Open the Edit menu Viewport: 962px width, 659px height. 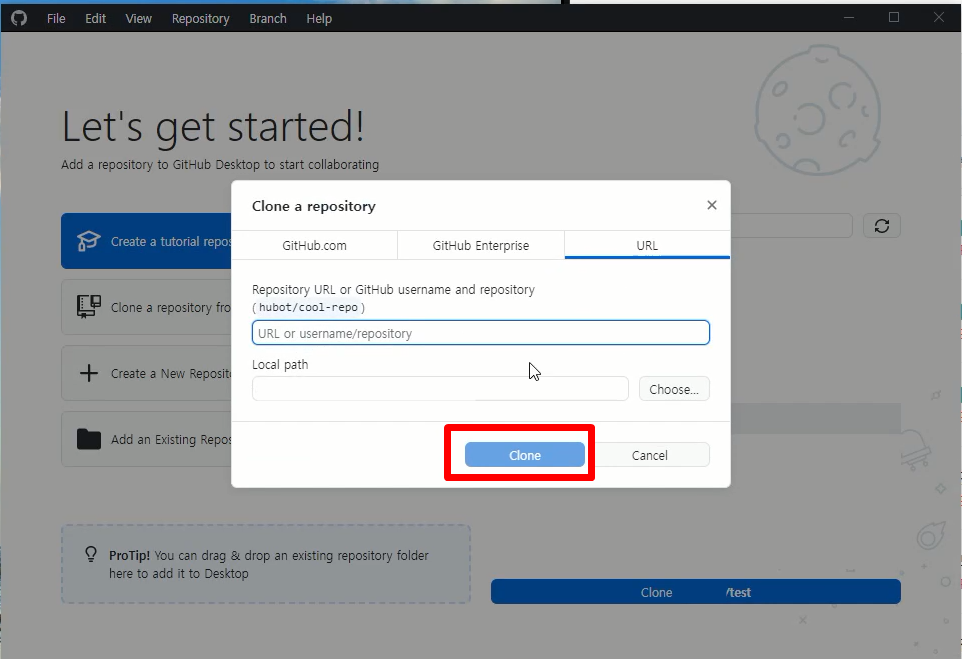95,18
